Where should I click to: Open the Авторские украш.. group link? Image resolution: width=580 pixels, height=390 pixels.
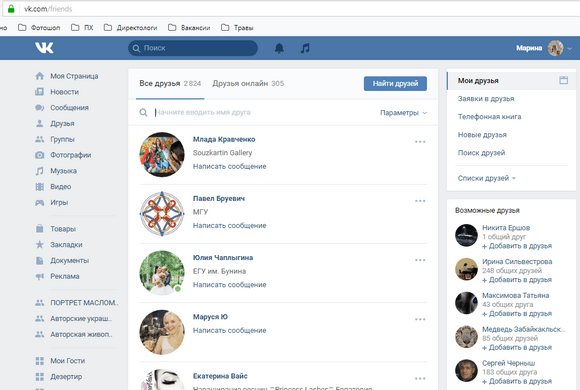81,319
